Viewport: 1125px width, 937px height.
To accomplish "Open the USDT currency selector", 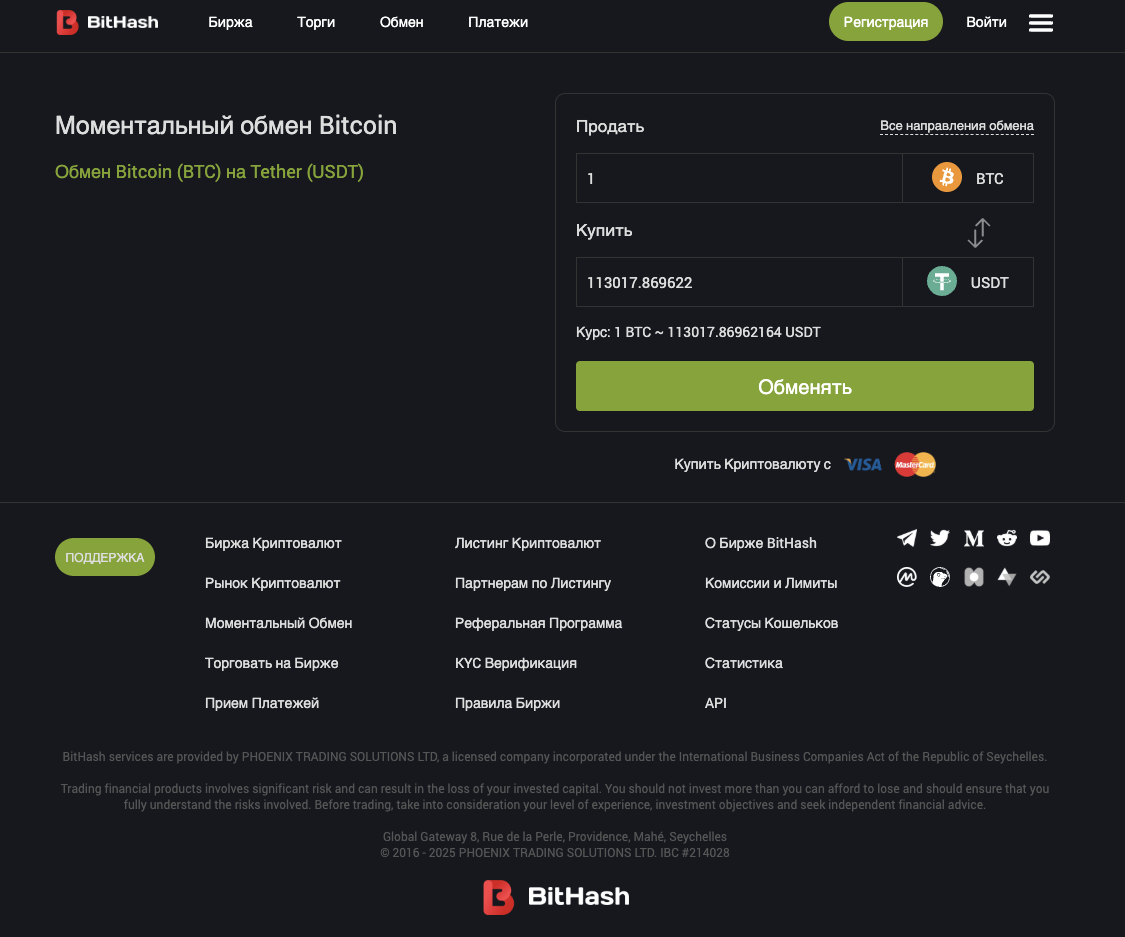I will pyautogui.click(x=967, y=282).
